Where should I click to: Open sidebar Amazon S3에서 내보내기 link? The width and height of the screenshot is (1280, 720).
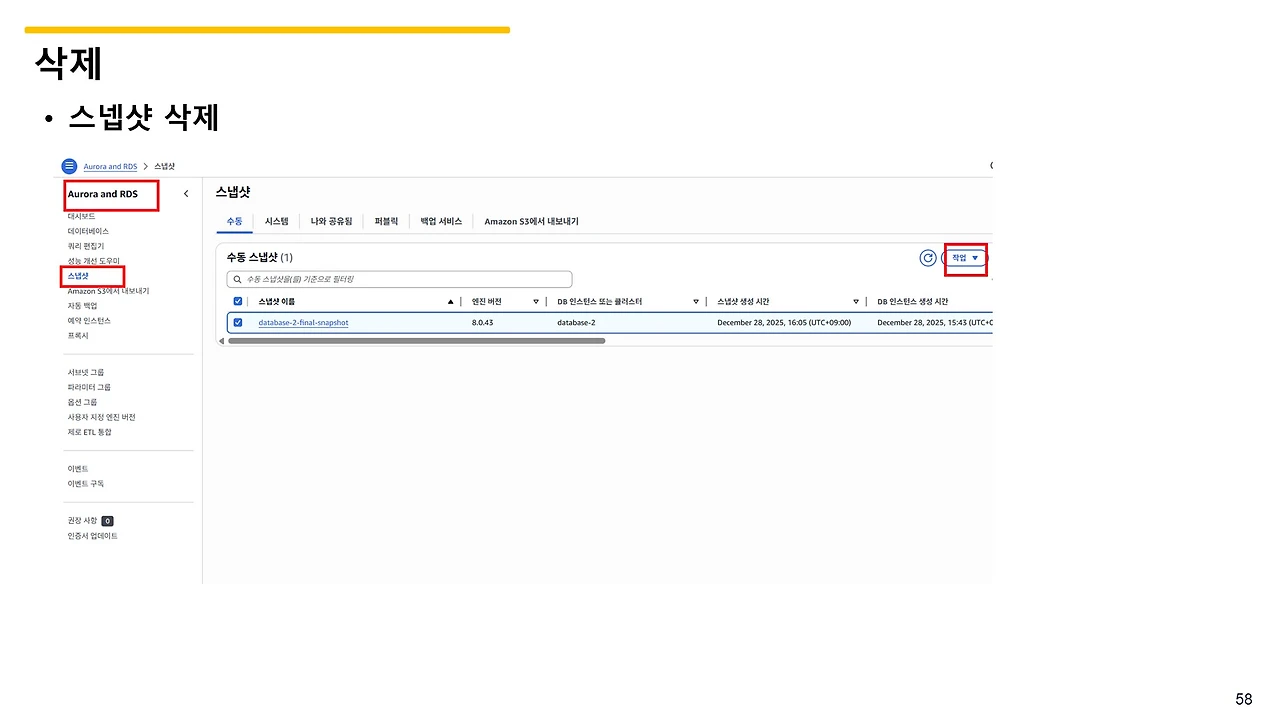[x=108, y=291]
